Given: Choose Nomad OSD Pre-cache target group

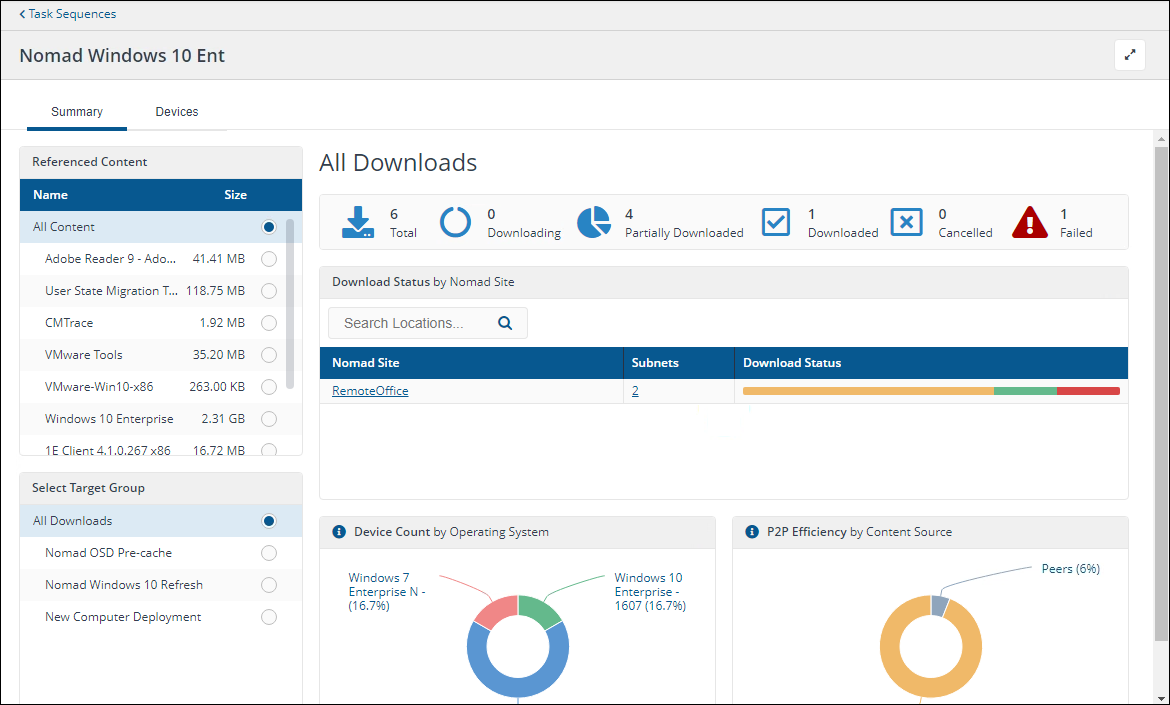Looking at the screenshot, I should click(268, 553).
